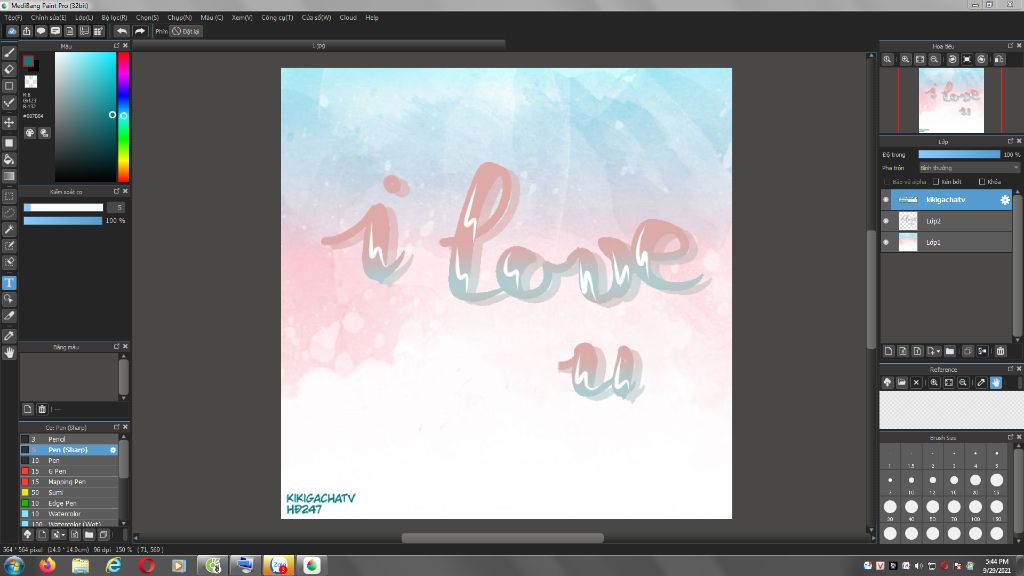Open the Windows Start button
The width and height of the screenshot is (1024, 576).
14,565
